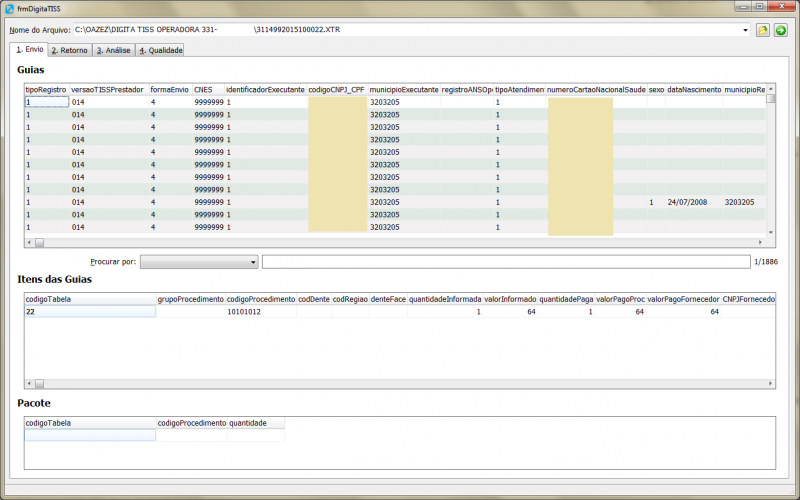The height and width of the screenshot is (500, 800).
Task: Select the first tipoRegistro cell in Guias
Action: coord(46,102)
